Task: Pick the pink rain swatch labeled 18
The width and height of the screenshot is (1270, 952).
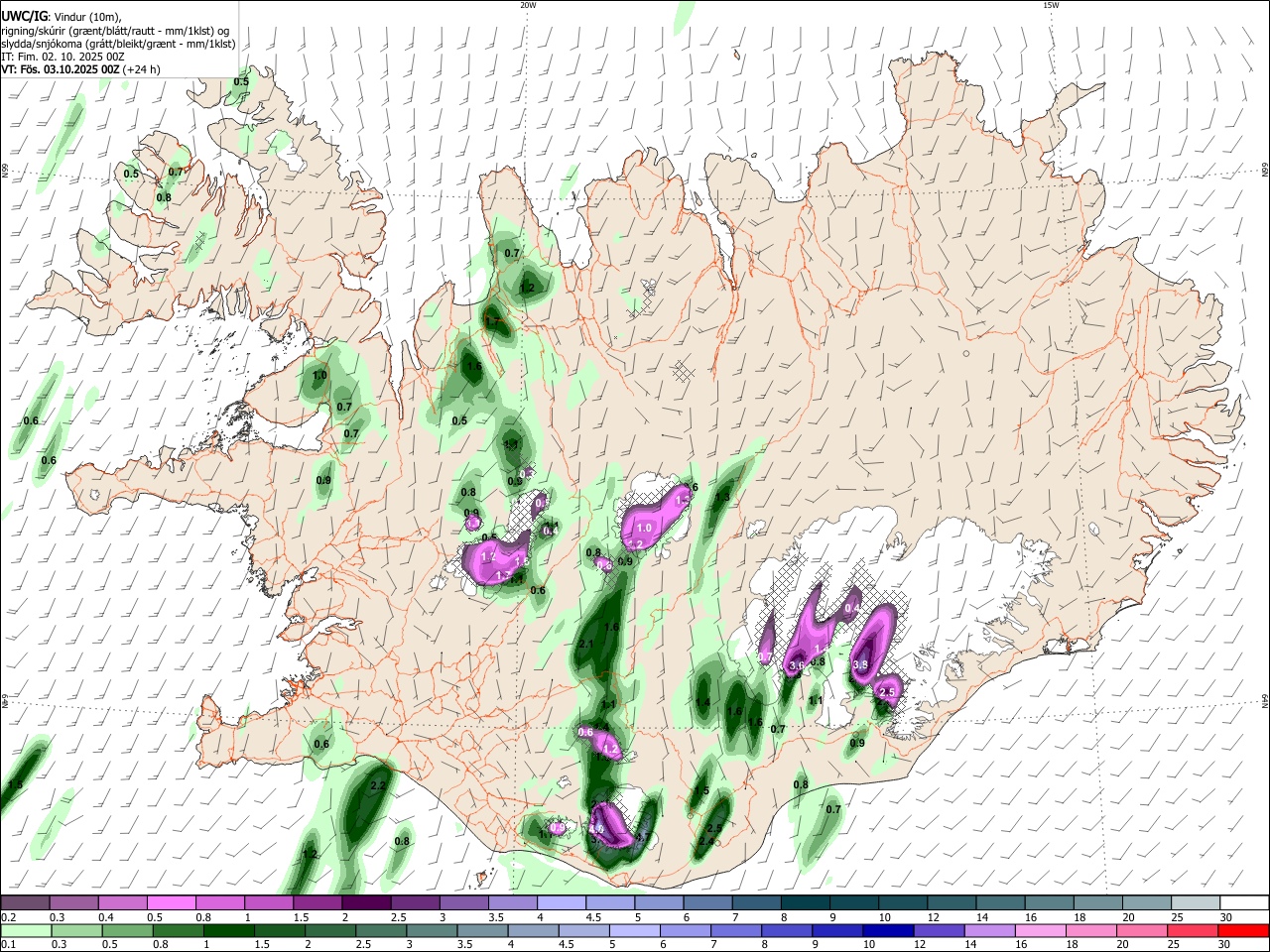Action: click(1092, 930)
